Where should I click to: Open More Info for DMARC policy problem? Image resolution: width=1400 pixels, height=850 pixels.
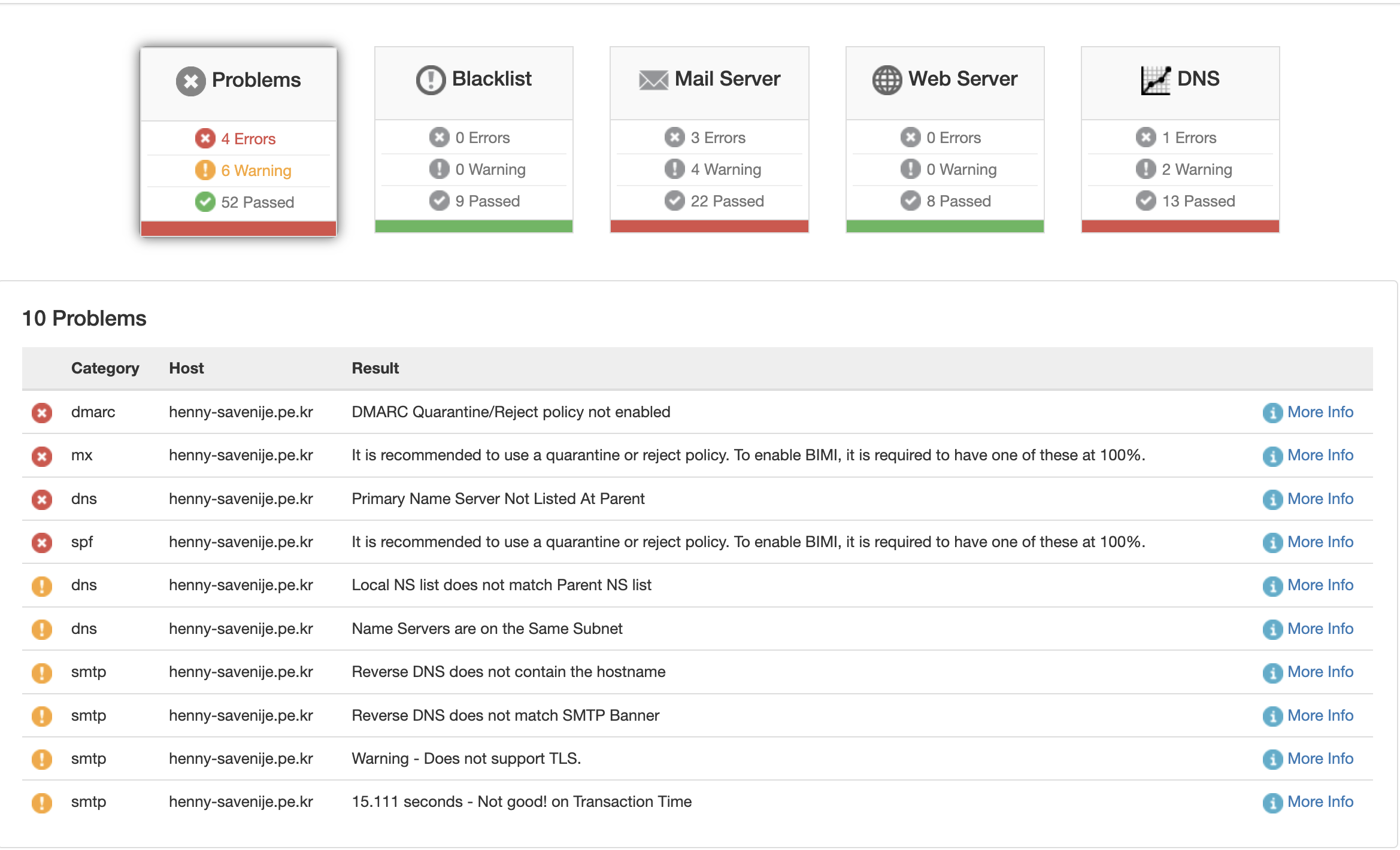[x=1320, y=412]
